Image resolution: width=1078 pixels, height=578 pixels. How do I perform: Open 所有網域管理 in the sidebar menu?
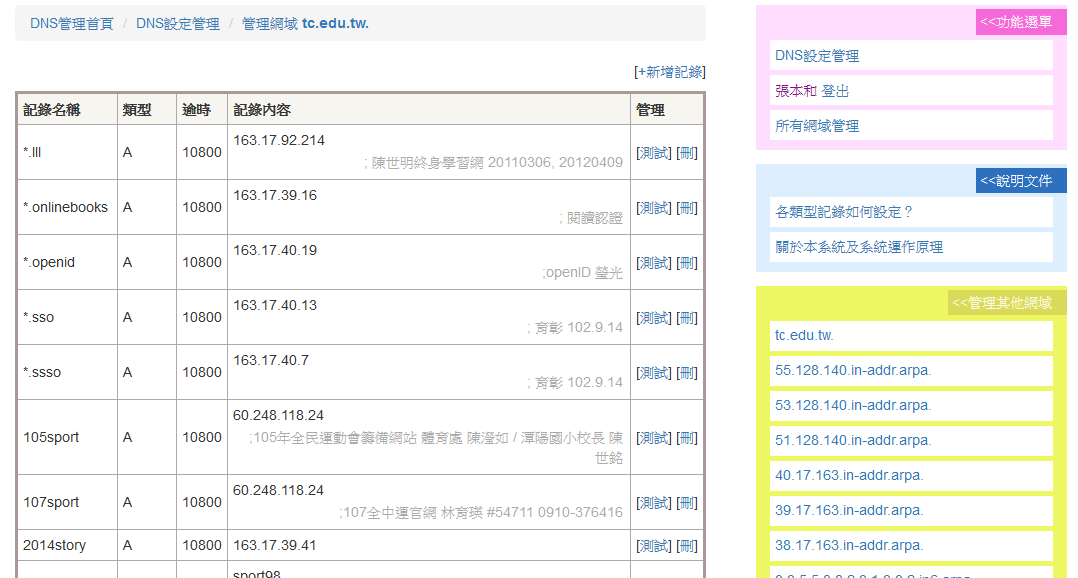[817, 126]
